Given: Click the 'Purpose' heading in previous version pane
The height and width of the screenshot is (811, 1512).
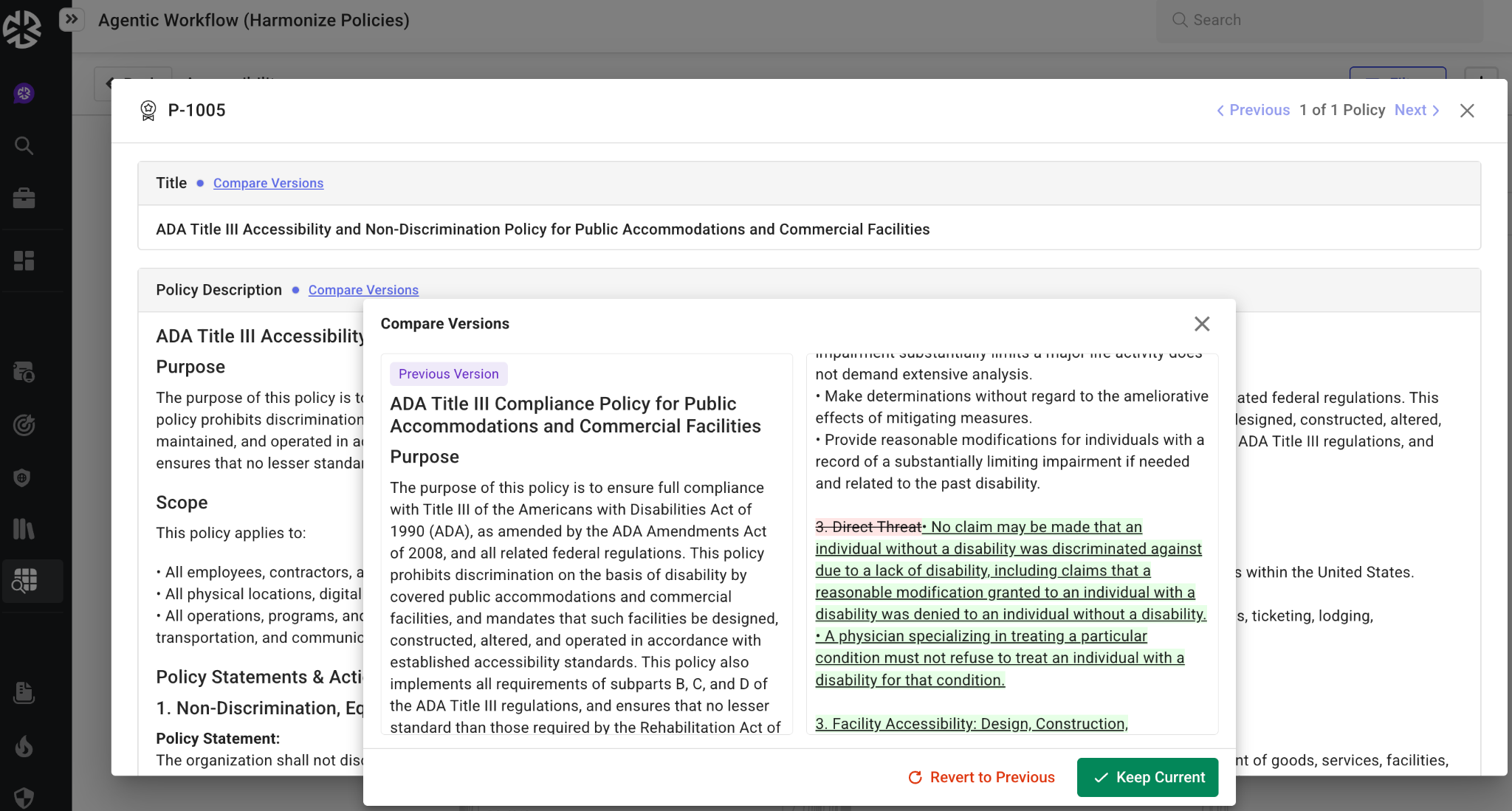Looking at the screenshot, I should (x=425, y=457).
